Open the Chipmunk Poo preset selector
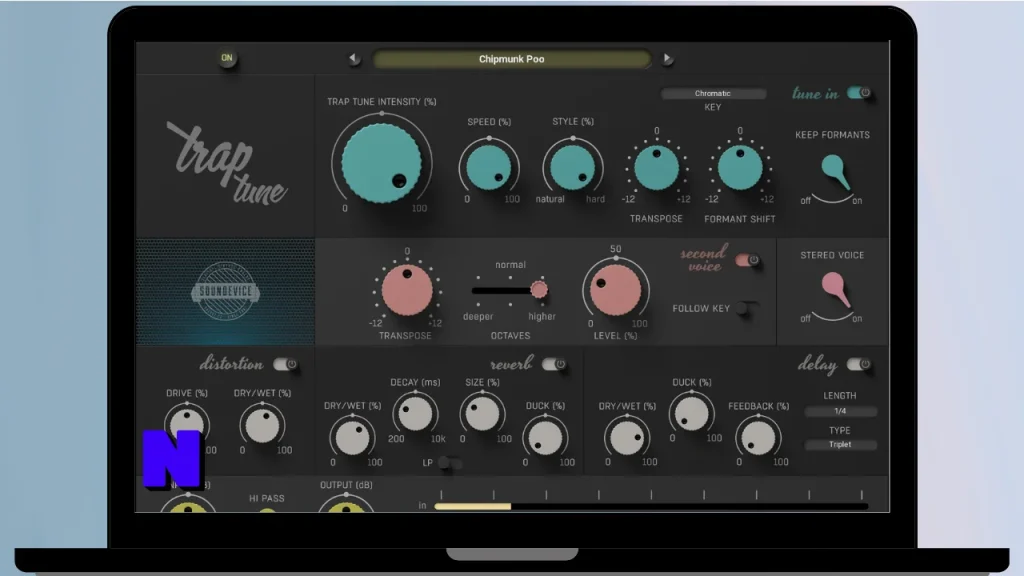The width and height of the screenshot is (1024, 576). click(x=511, y=59)
